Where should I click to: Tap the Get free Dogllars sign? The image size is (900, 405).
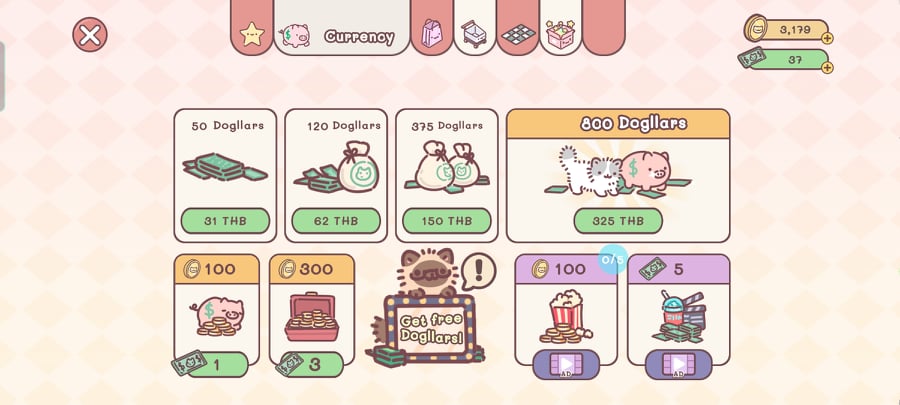click(430, 329)
